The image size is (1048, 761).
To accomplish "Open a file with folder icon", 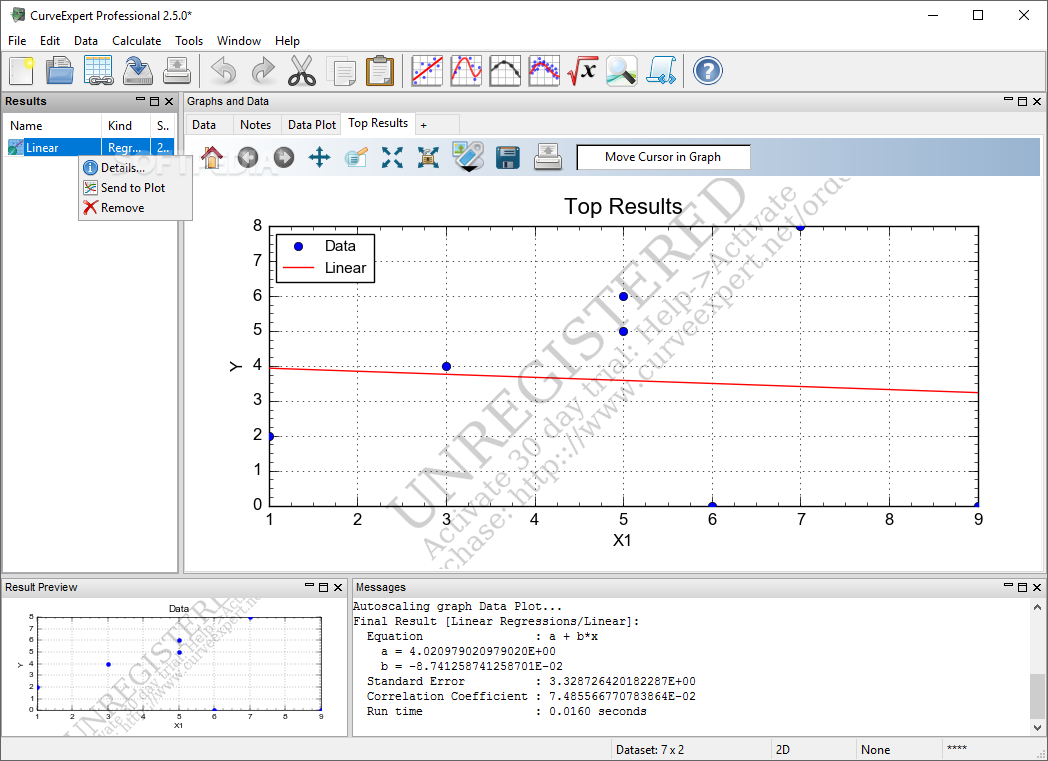I will coord(59,71).
